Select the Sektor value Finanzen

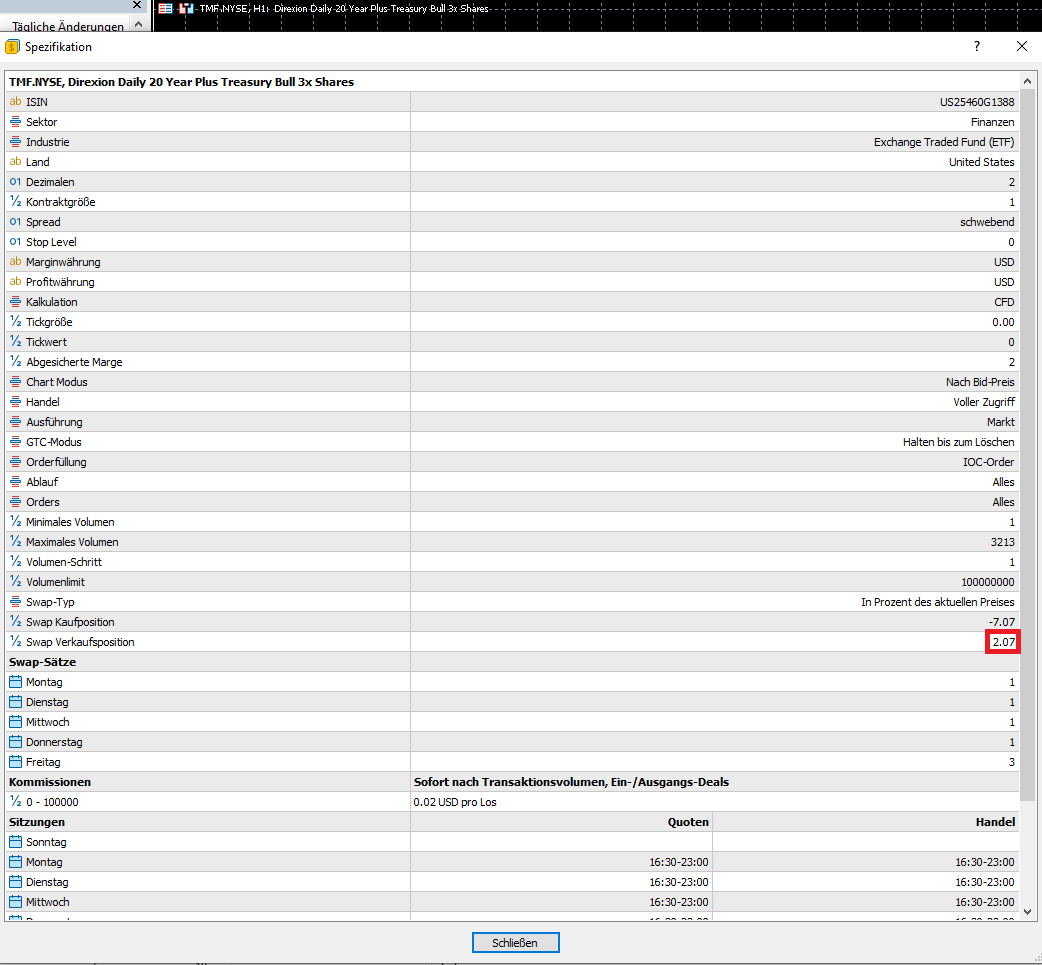click(x=992, y=122)
